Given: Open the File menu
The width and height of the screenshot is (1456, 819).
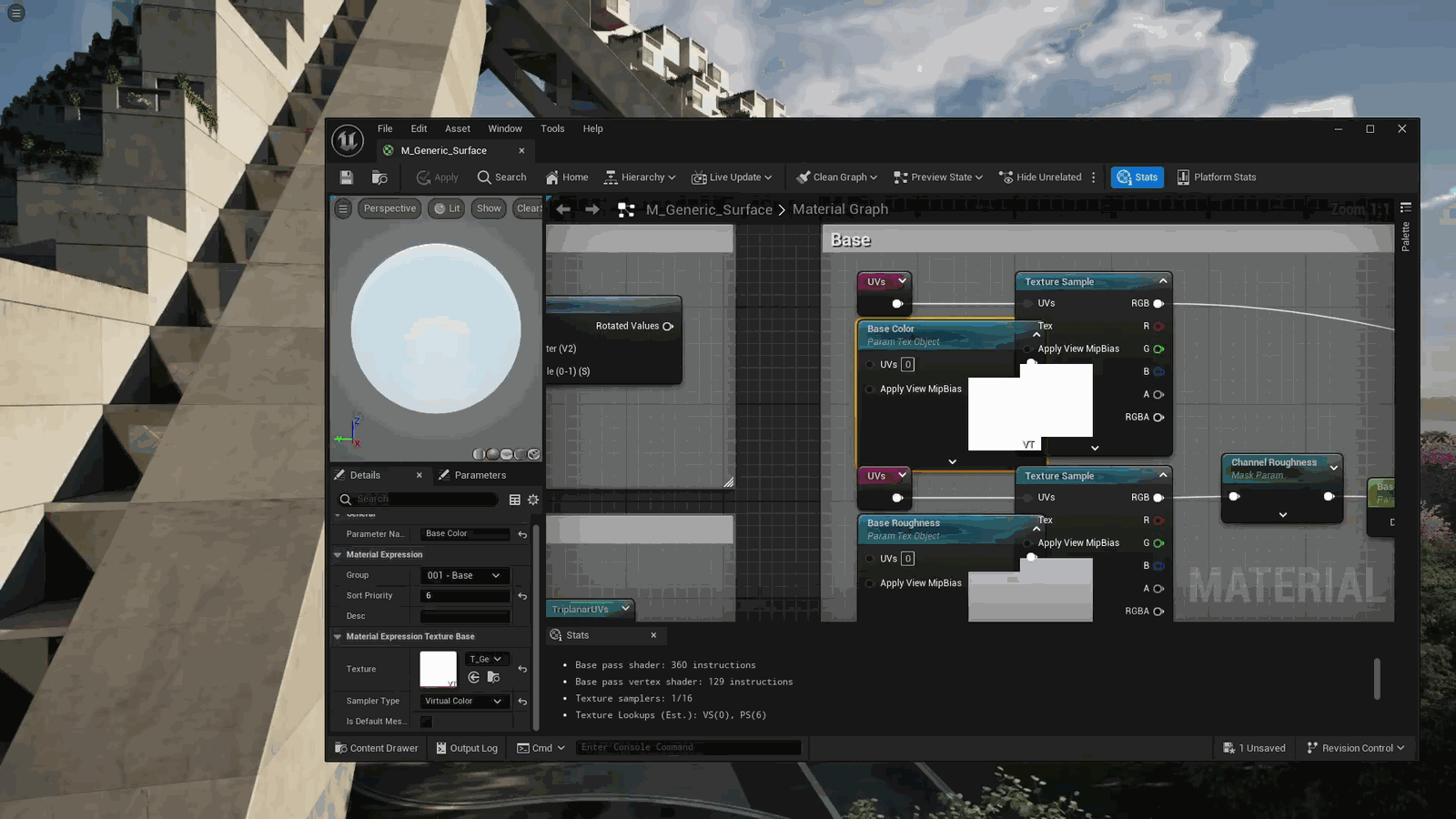Looking at the screenshot, I should click(x=385, y=129).
